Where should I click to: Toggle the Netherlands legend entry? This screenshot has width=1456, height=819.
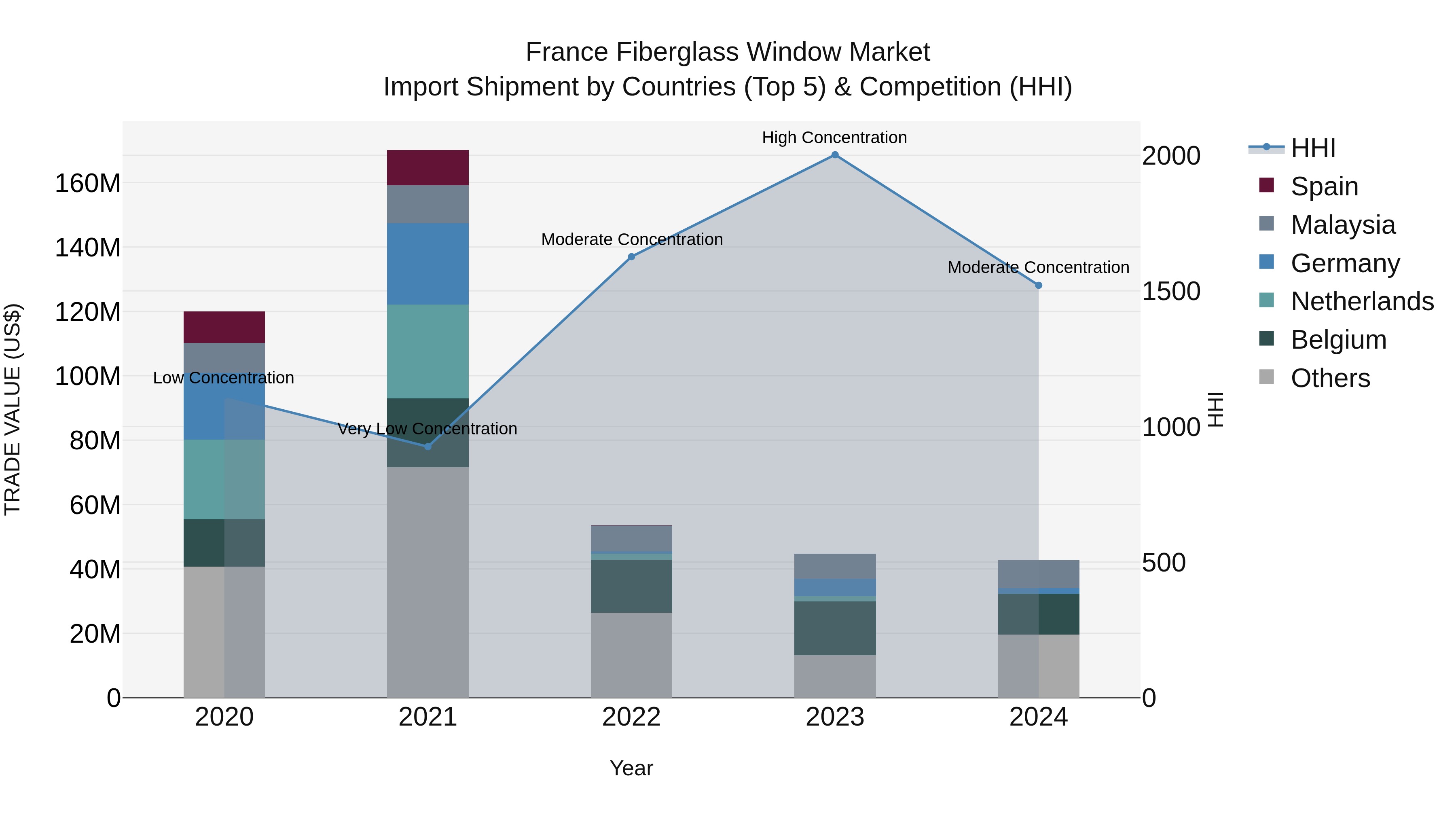click(x=1346, y=301)
